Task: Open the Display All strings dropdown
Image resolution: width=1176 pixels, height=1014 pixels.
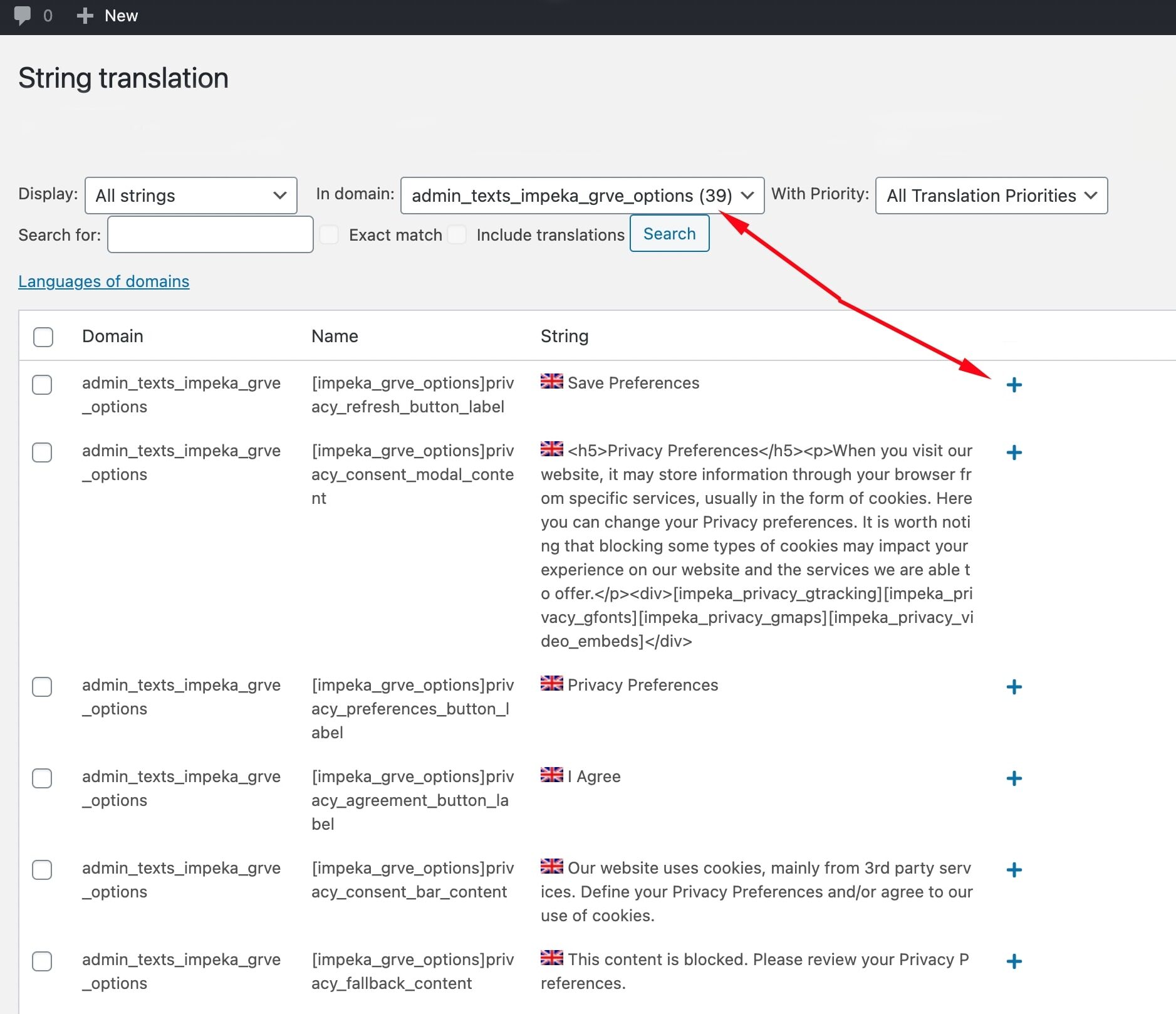Action: (x=191, y=196)
